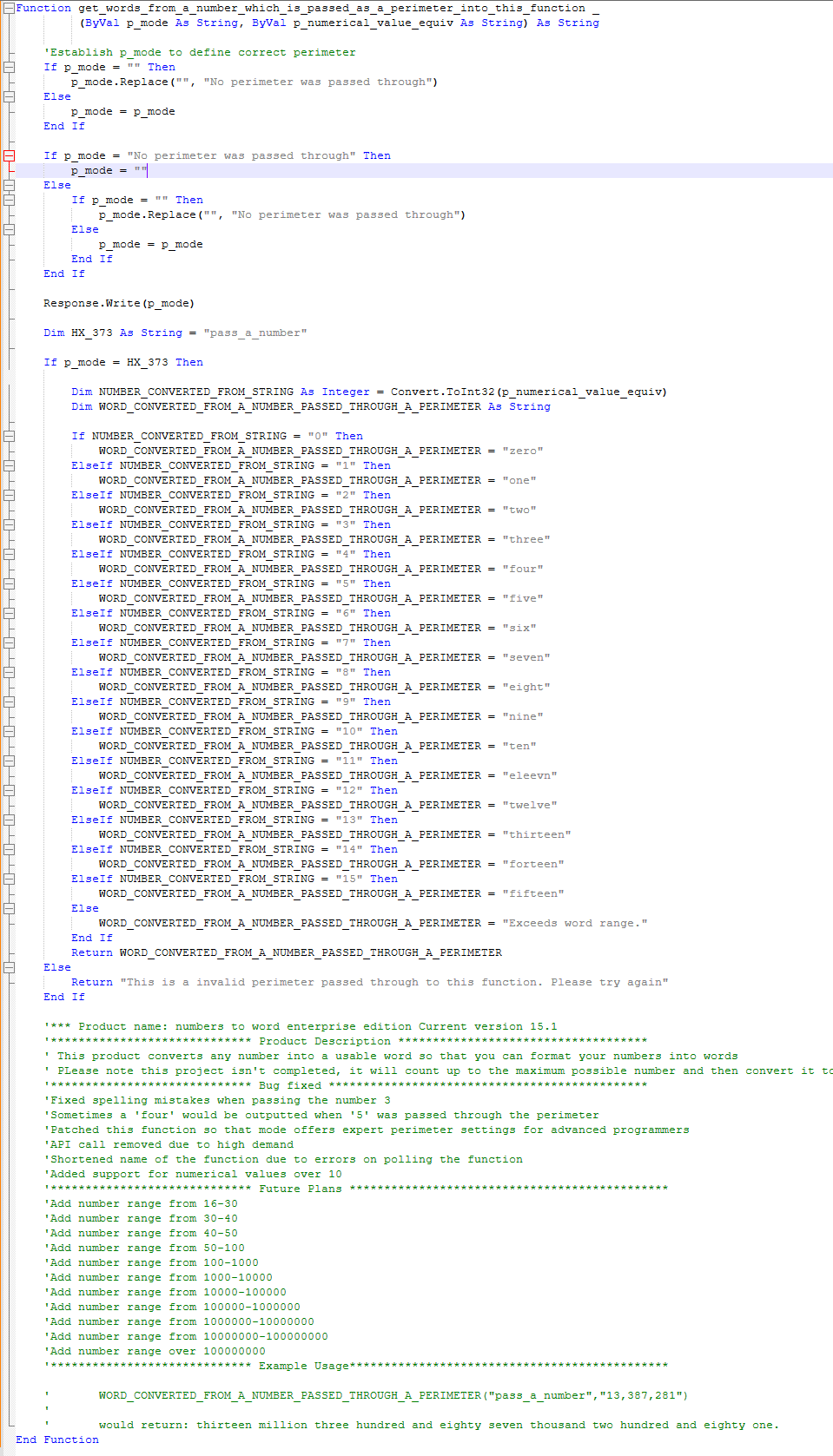Collapse the ElseIf = "8" fold box
This screenshot has width=833, height=1456.
(x=9, y=672)
